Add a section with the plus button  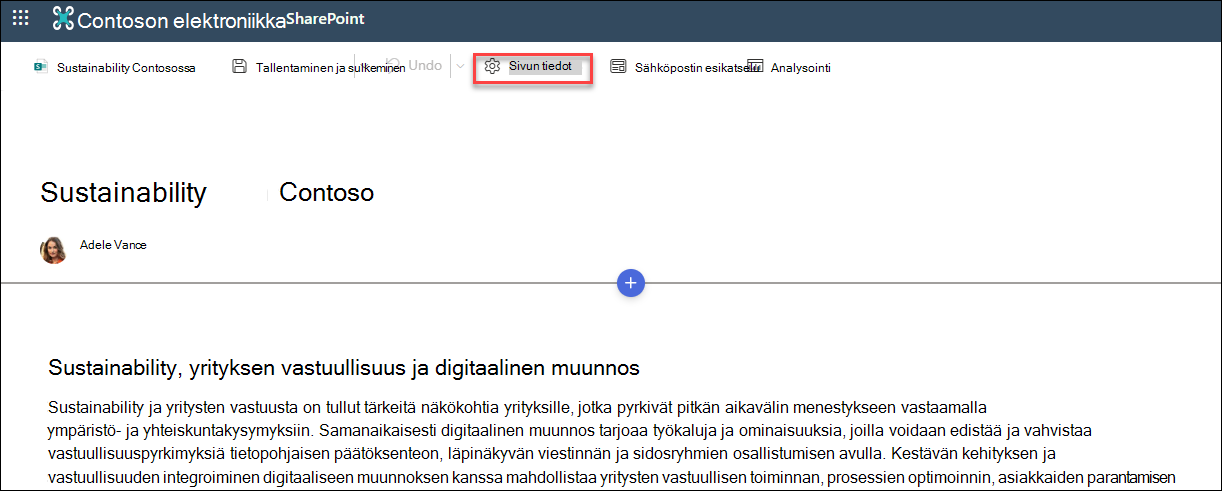[631, 283]
